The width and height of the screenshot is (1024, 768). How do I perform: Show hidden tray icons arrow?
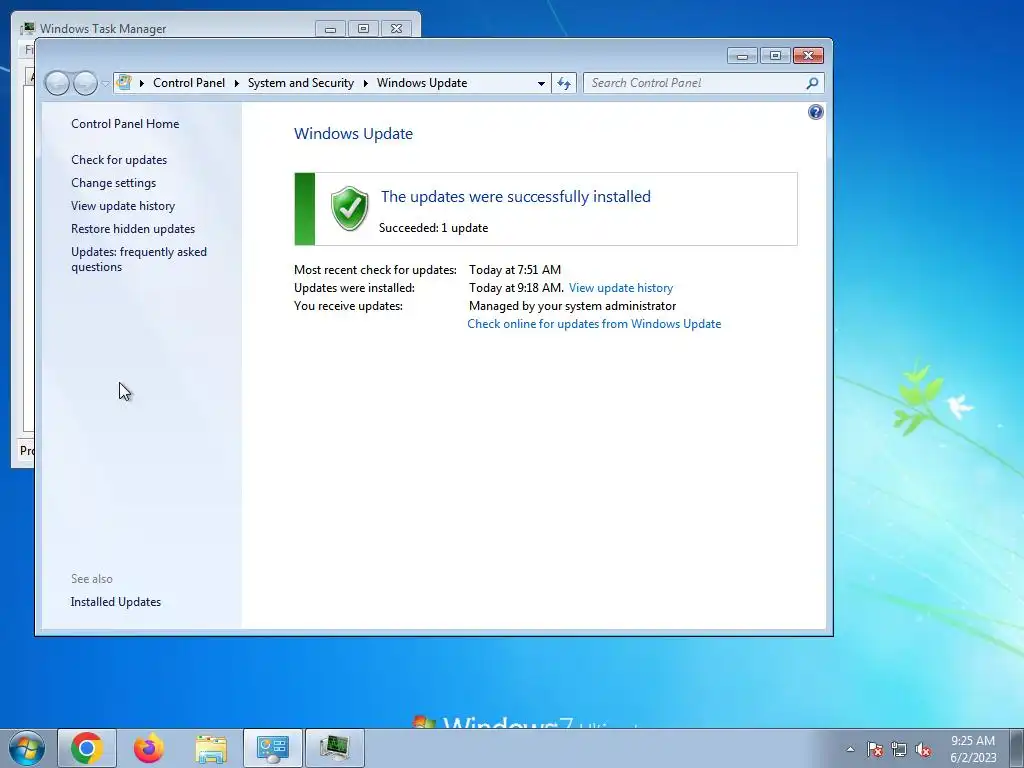coord(850,749)
